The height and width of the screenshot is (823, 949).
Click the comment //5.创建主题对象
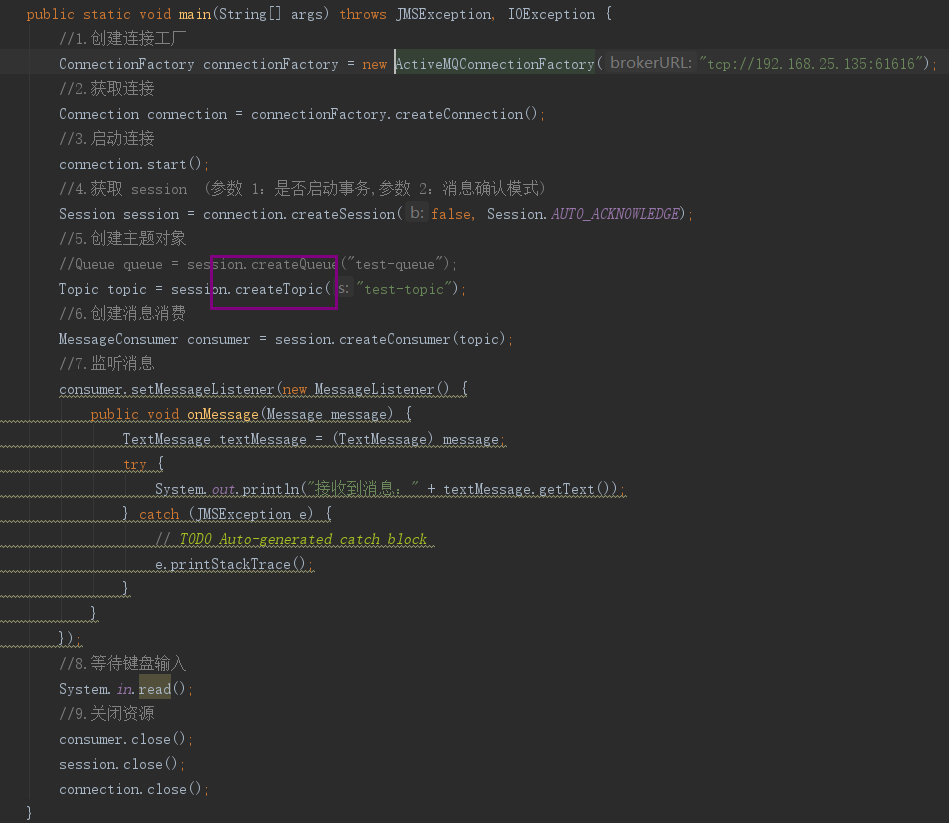click(123, 238)
